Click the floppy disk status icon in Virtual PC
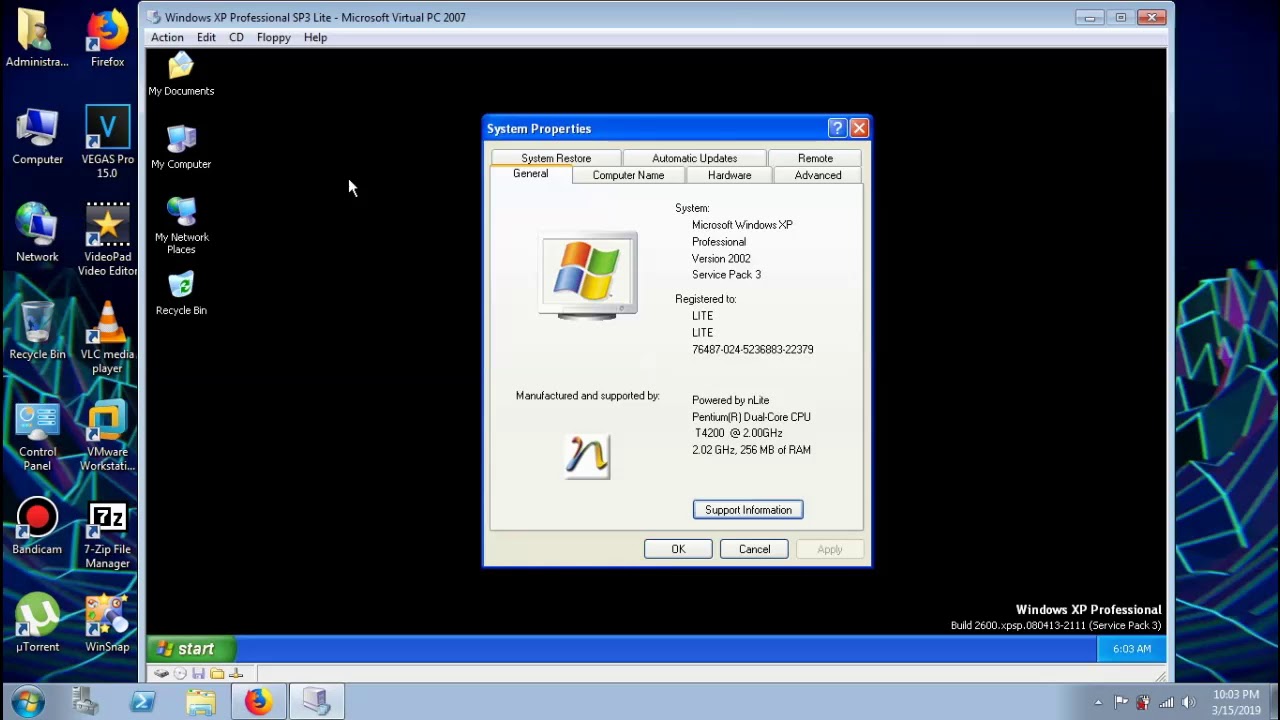Viewport: 1280px width, 720px height. (x=198, y=674)
